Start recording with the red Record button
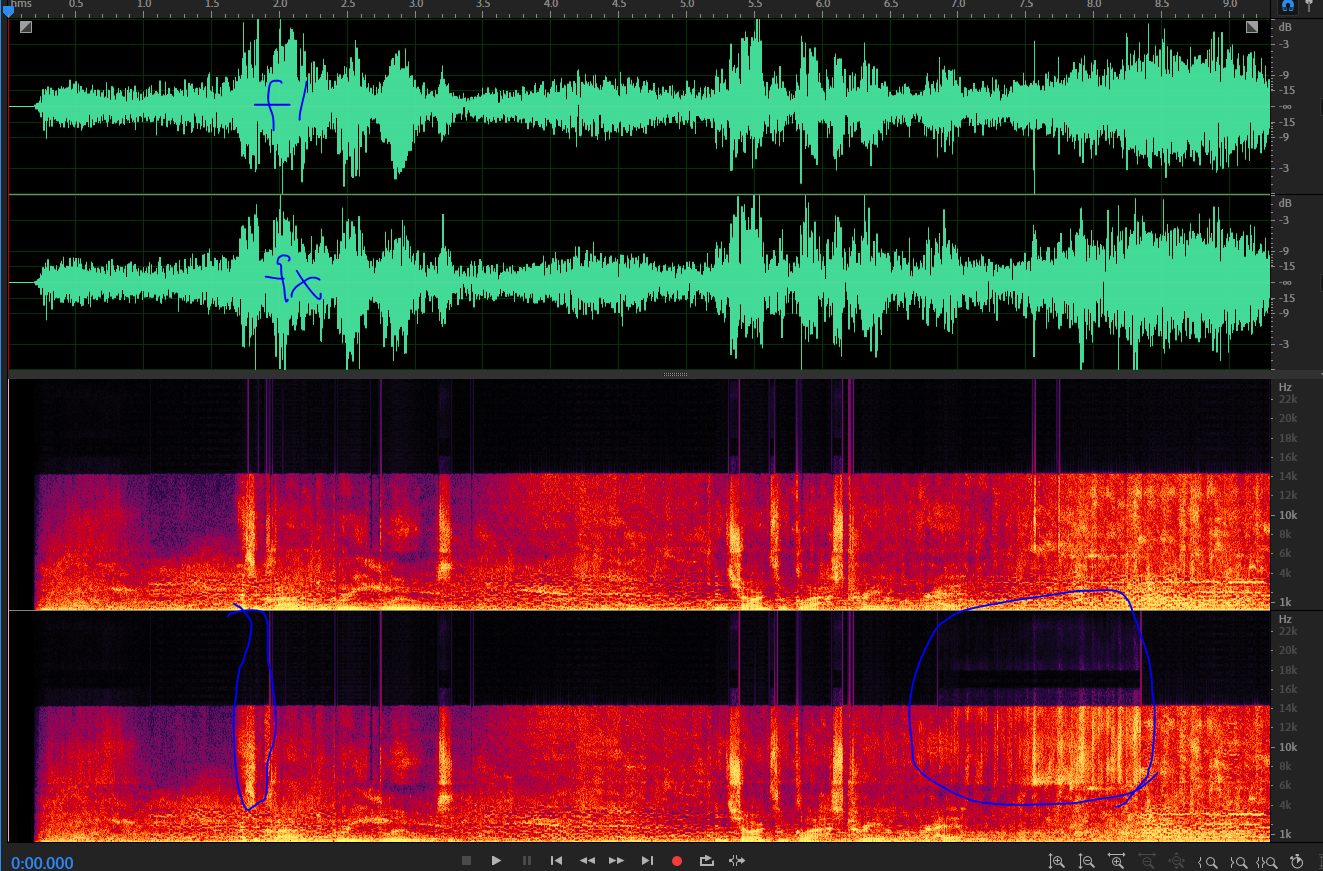Viewport: 1323px width, 871px height. click(x=677, y=861)
